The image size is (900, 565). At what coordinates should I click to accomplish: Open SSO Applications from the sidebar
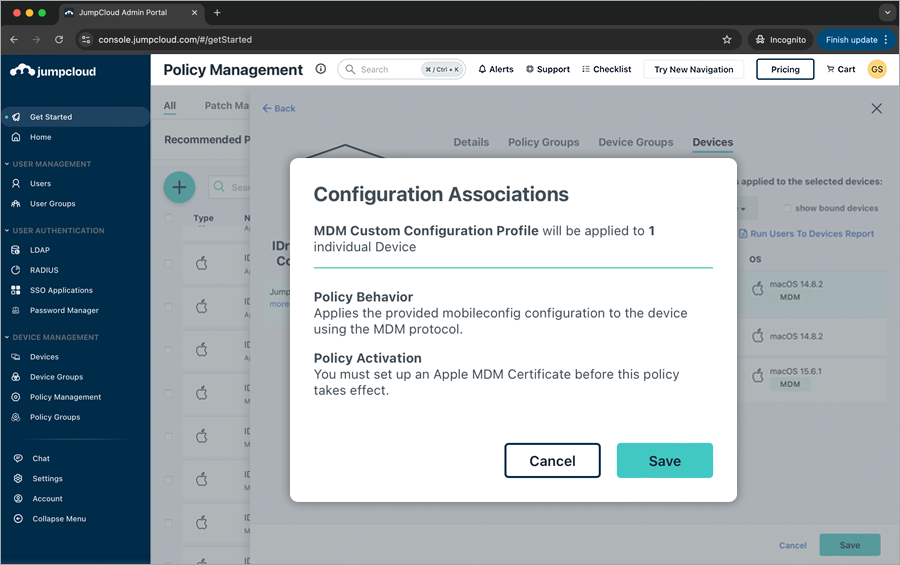61,290
